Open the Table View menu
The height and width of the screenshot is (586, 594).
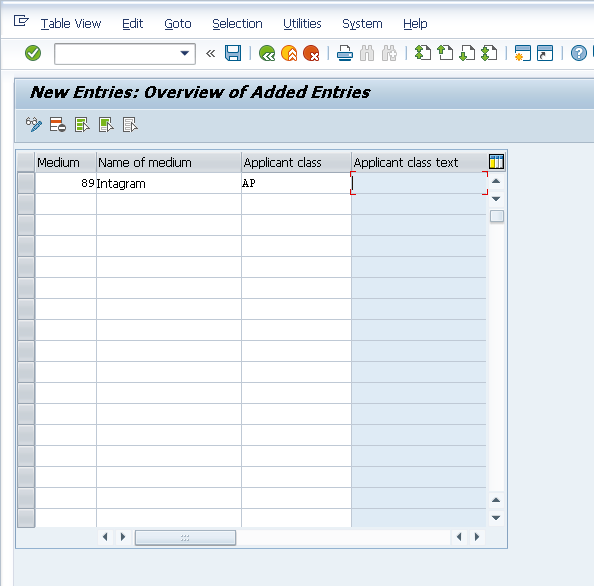point(71,24)
